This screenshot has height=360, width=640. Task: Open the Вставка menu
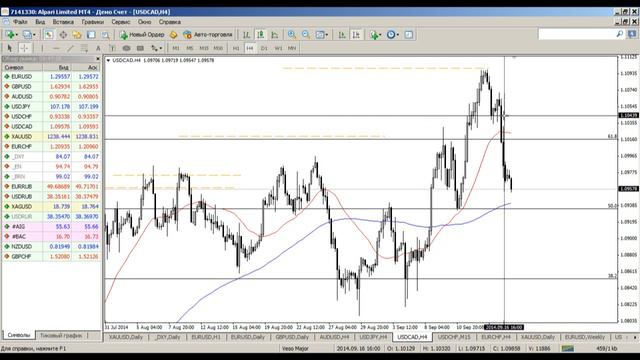coord(63,22)
